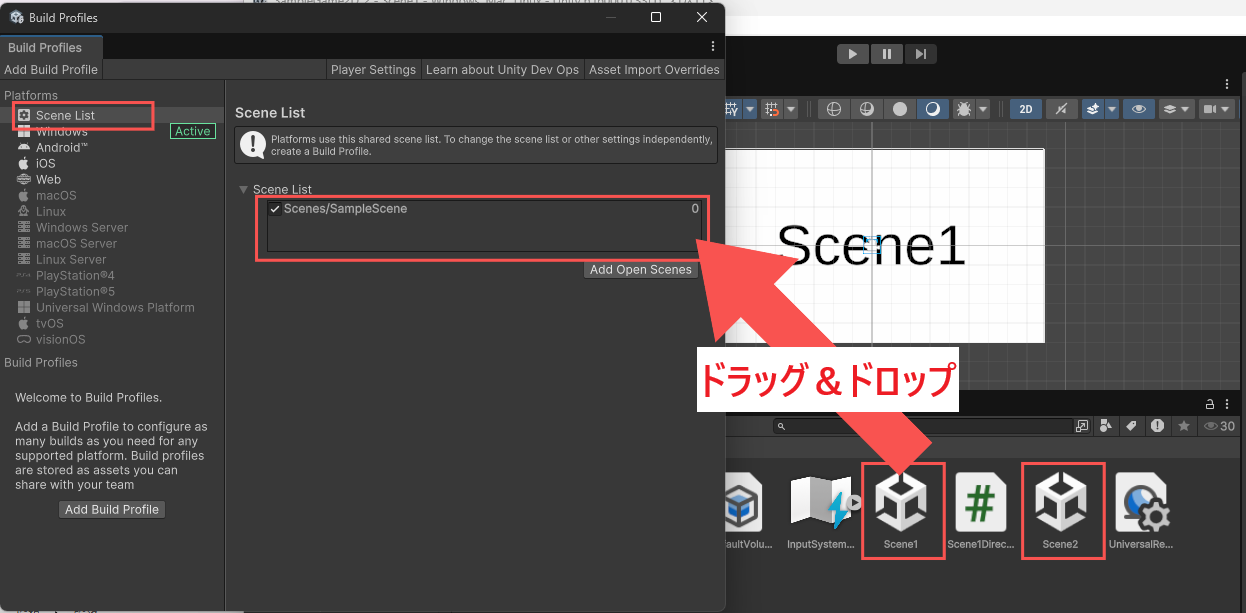This screenshot has height=613, width=1246.
Task: Open the scene camera settings icon
Action: pos(1215,109)
